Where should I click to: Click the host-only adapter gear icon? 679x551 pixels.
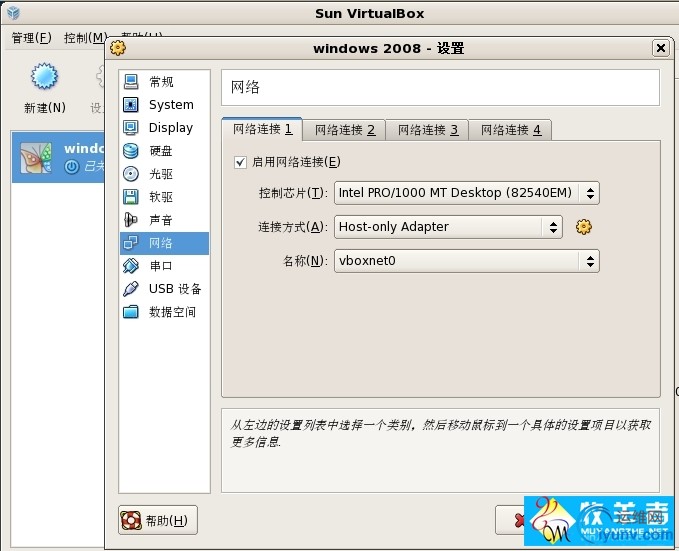tap(584, 227)
